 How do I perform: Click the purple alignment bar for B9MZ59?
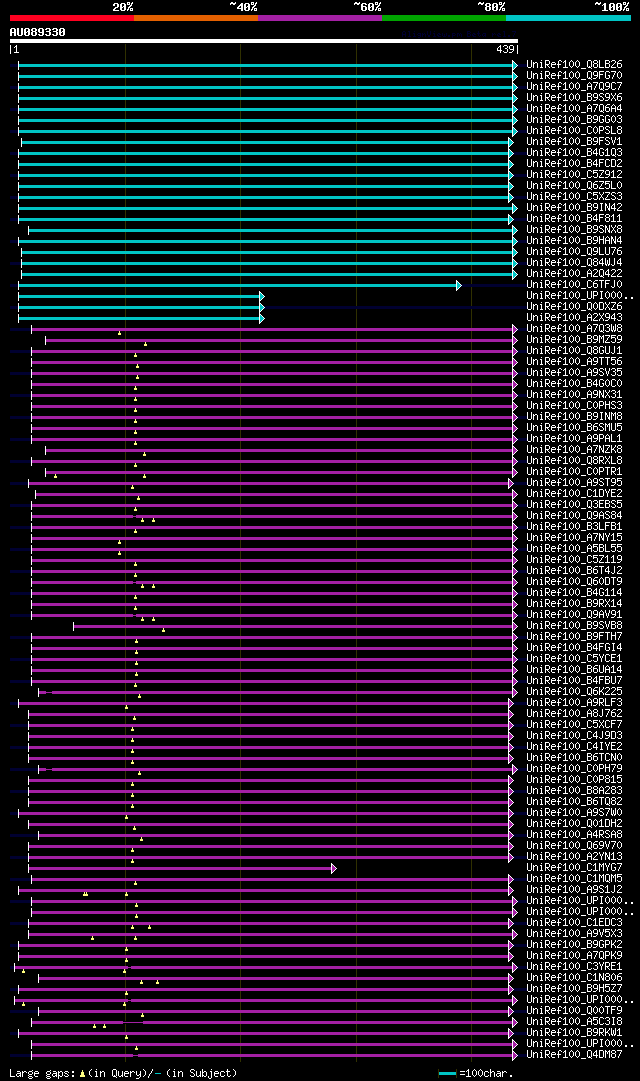(x=279, y=341)
